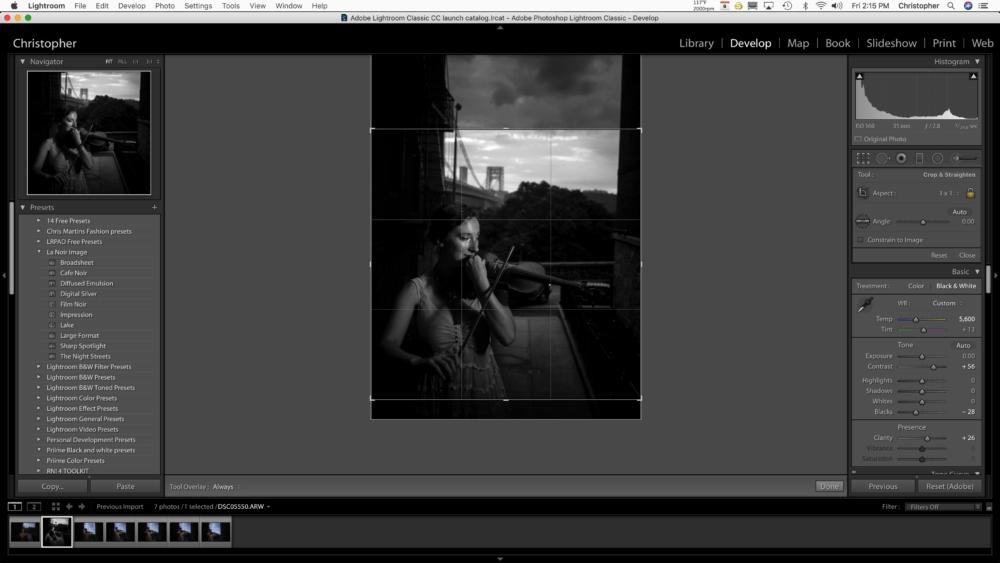Click Auto above the Angle slider
Image resolution: width=1000 pixels, height=563 pixels.
tap(959, 212)
